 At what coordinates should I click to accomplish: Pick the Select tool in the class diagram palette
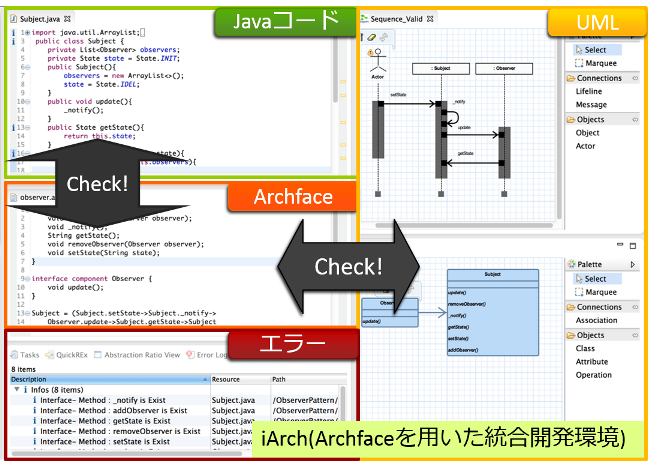pos(595,279)
